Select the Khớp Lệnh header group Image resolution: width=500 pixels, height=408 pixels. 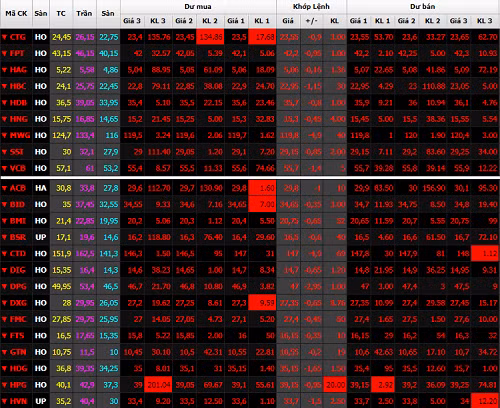coord(311,7)
